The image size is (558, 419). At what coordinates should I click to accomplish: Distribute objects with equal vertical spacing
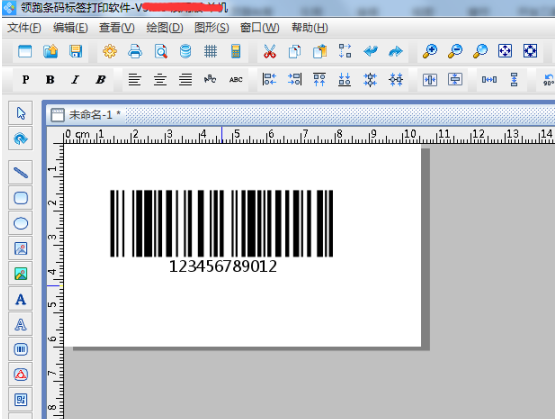coord(514,79)
